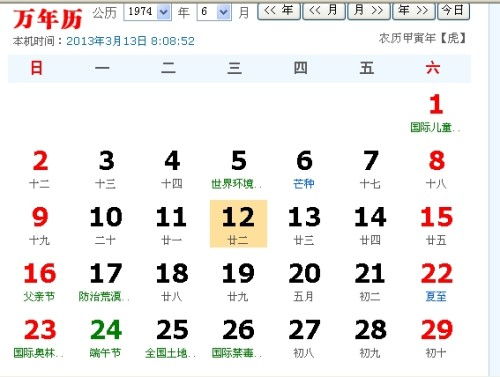The image size is (500, 377).
Task: Select June 1 国际儿童 date
Action: tap(436, 113)
